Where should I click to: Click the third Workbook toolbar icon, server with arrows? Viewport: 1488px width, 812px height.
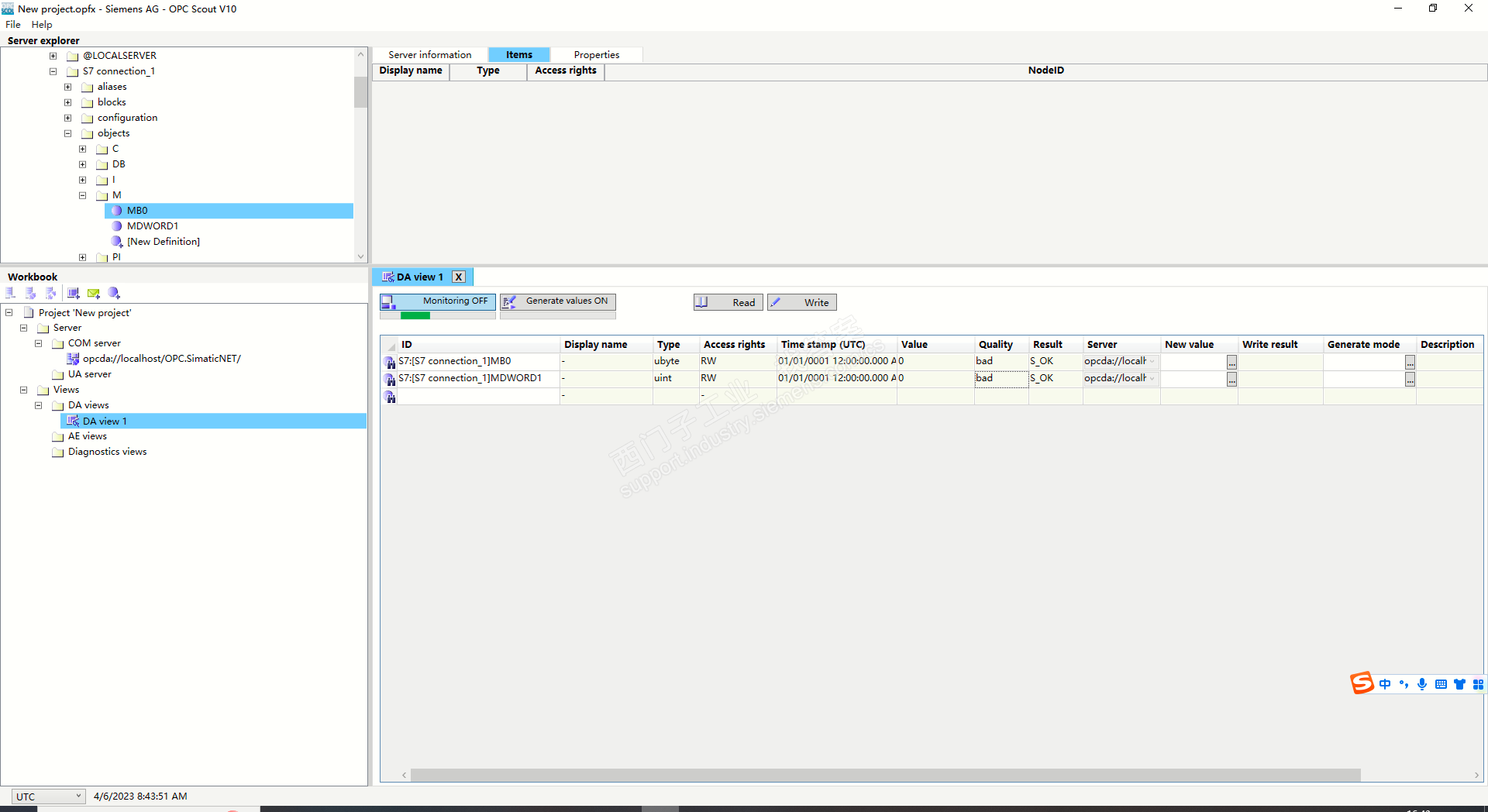click(x=51, y=293)
